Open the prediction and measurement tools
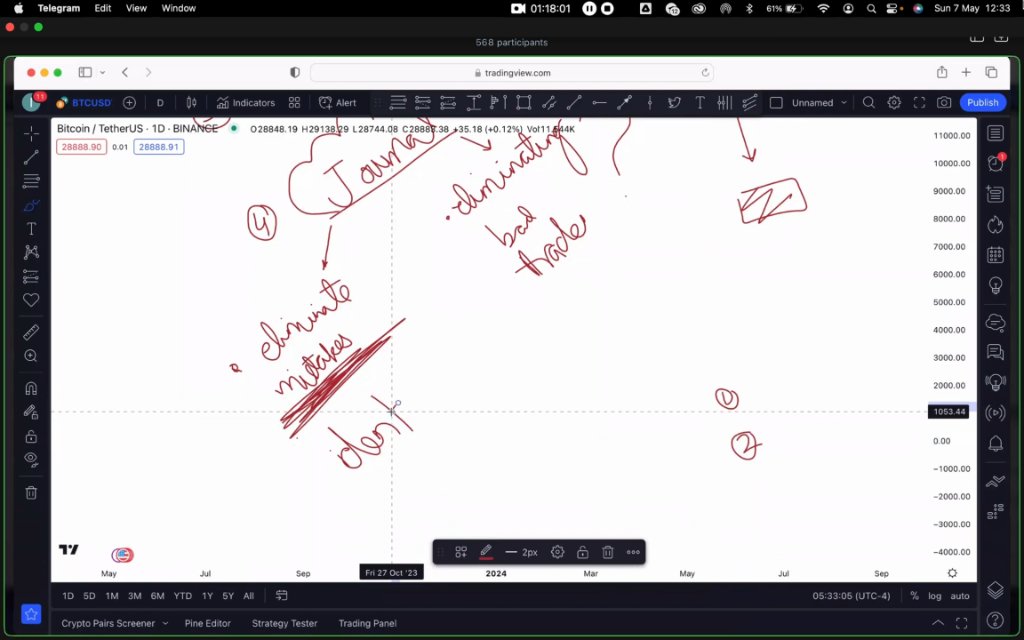Image resolution: width=1024 pixels, height=640 pixels. (x=31, y=276)
